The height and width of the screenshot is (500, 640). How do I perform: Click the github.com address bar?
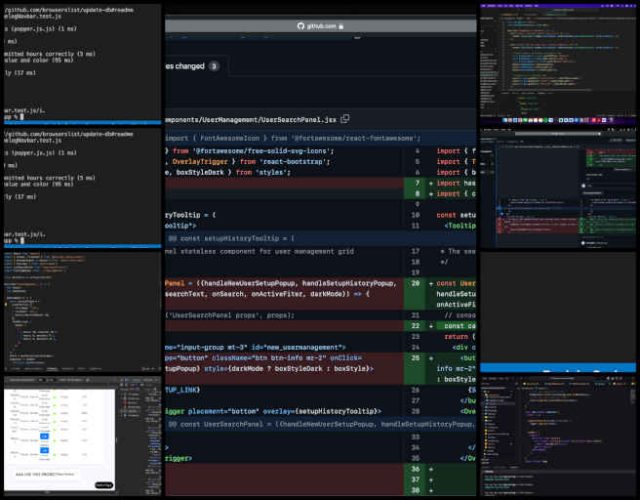point(320,25)
